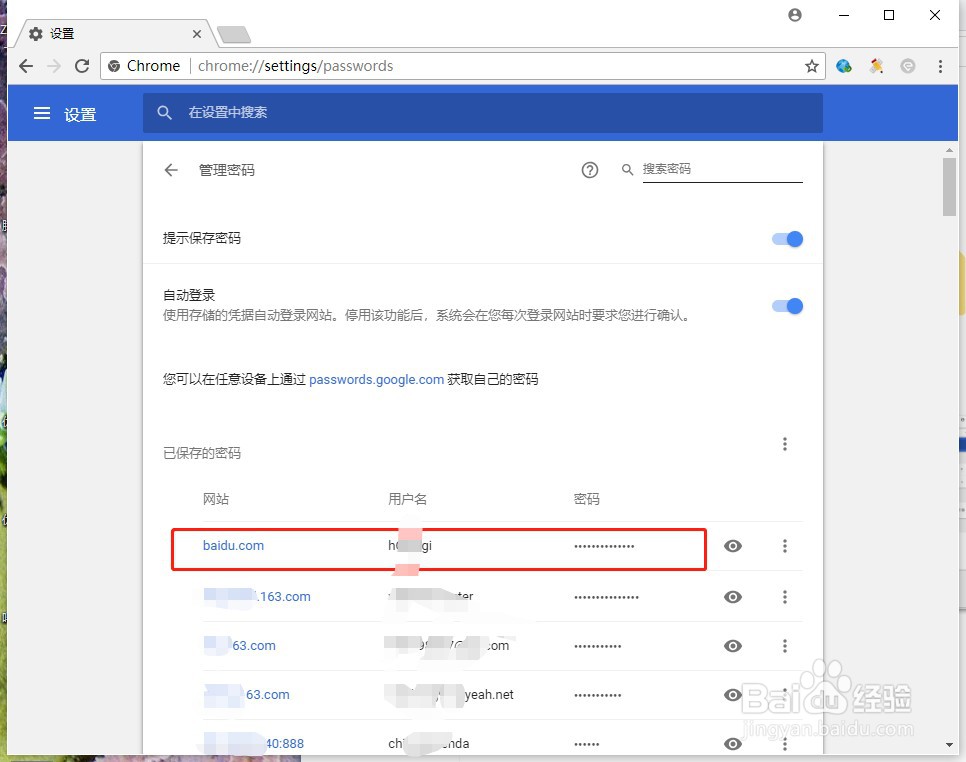
Task: Show the saved password for baidu.com
Action: (733, 546)
